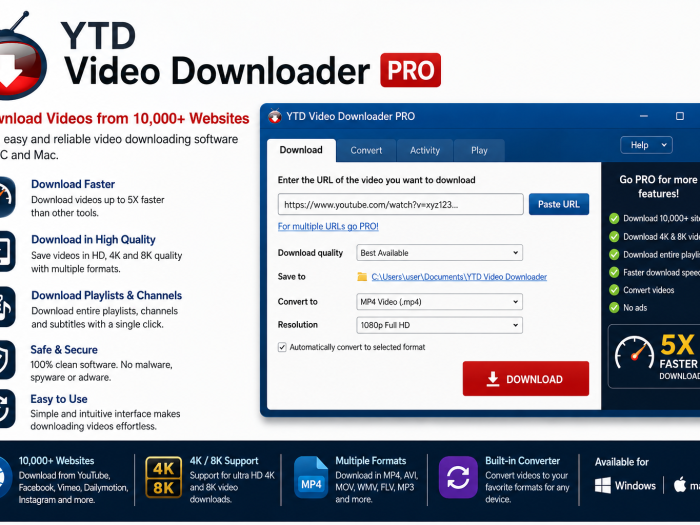Click the Multiple Formats heading
Image resolution: width=700 pixels, height=525 pixels.
tap(371, 461)
